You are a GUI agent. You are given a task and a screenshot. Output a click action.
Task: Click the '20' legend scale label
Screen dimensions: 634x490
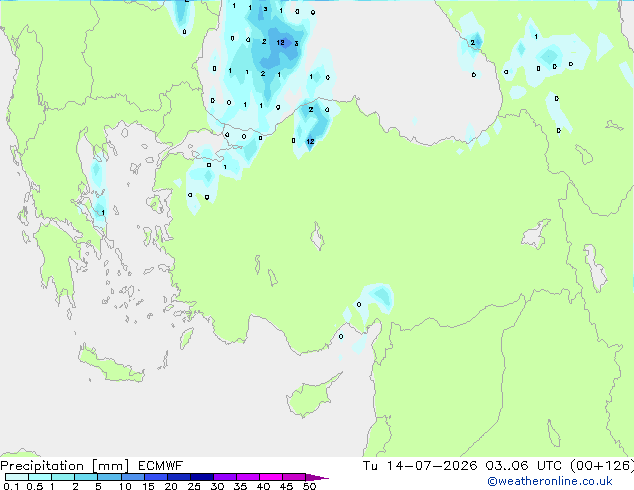pos(171,486)
